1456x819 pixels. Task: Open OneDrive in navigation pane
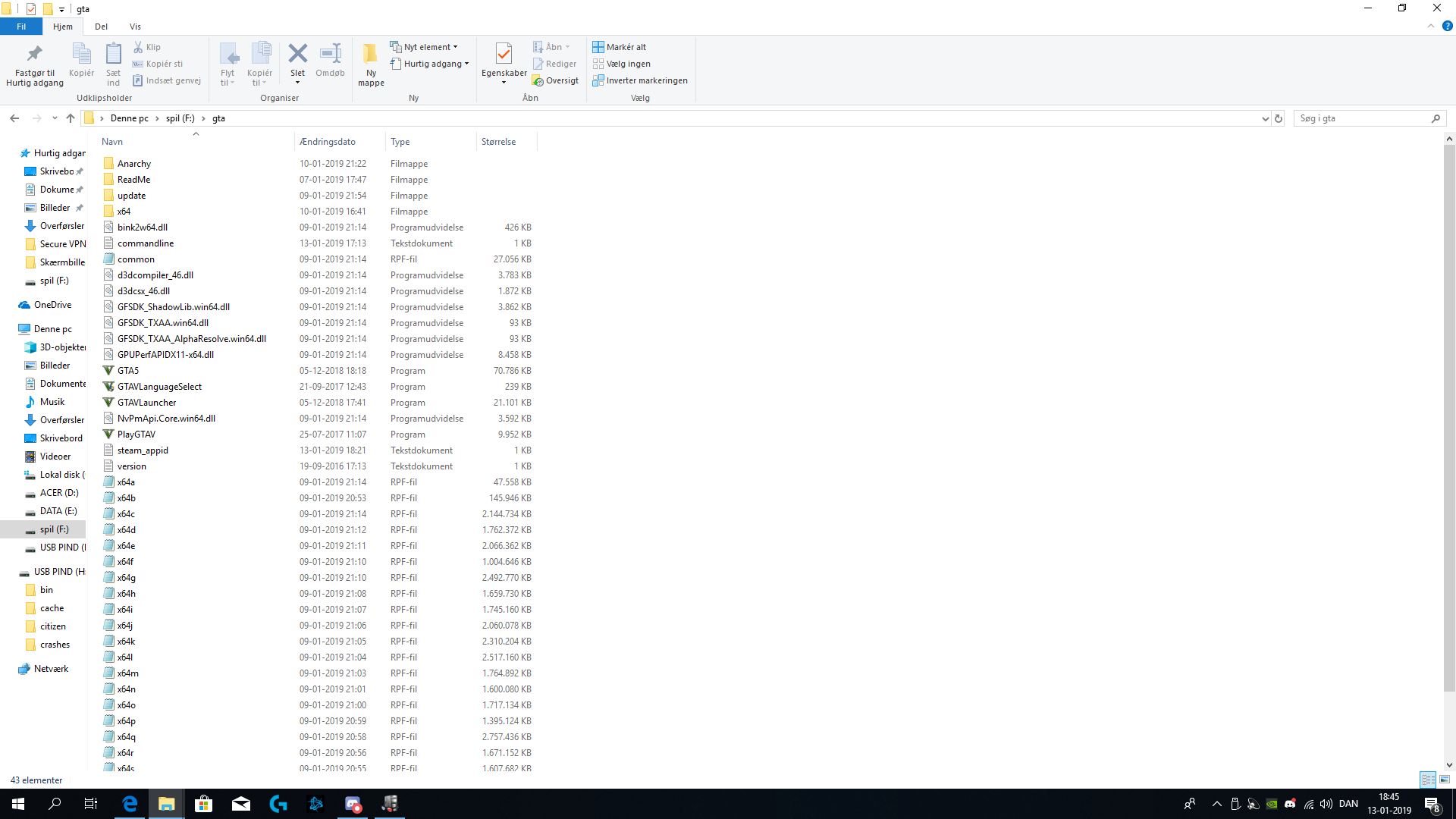(52, 305)
